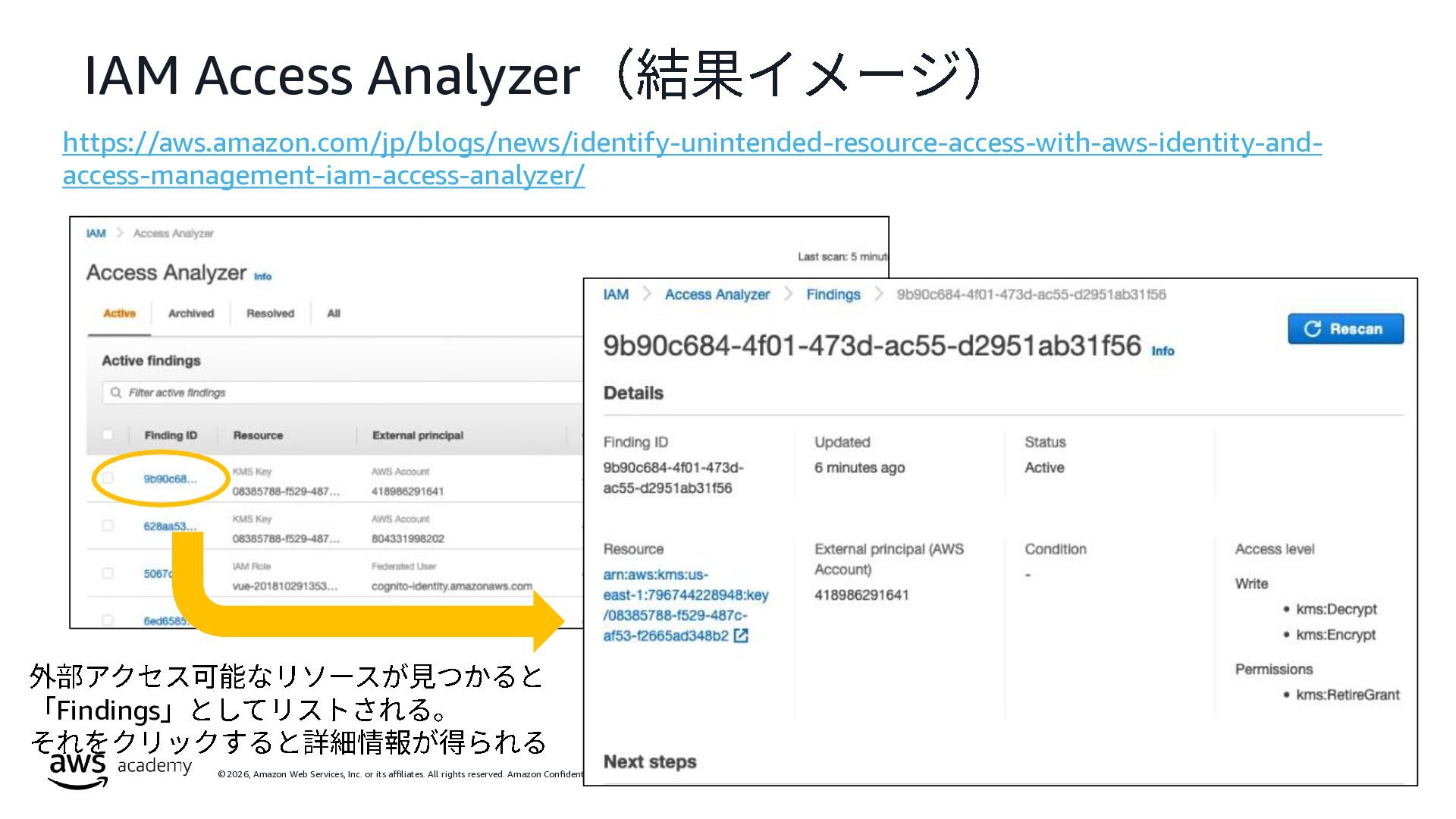Viewport: 1456px width, 819px height.
Task: Click the Rescan button
Action: pos(1345,328)
